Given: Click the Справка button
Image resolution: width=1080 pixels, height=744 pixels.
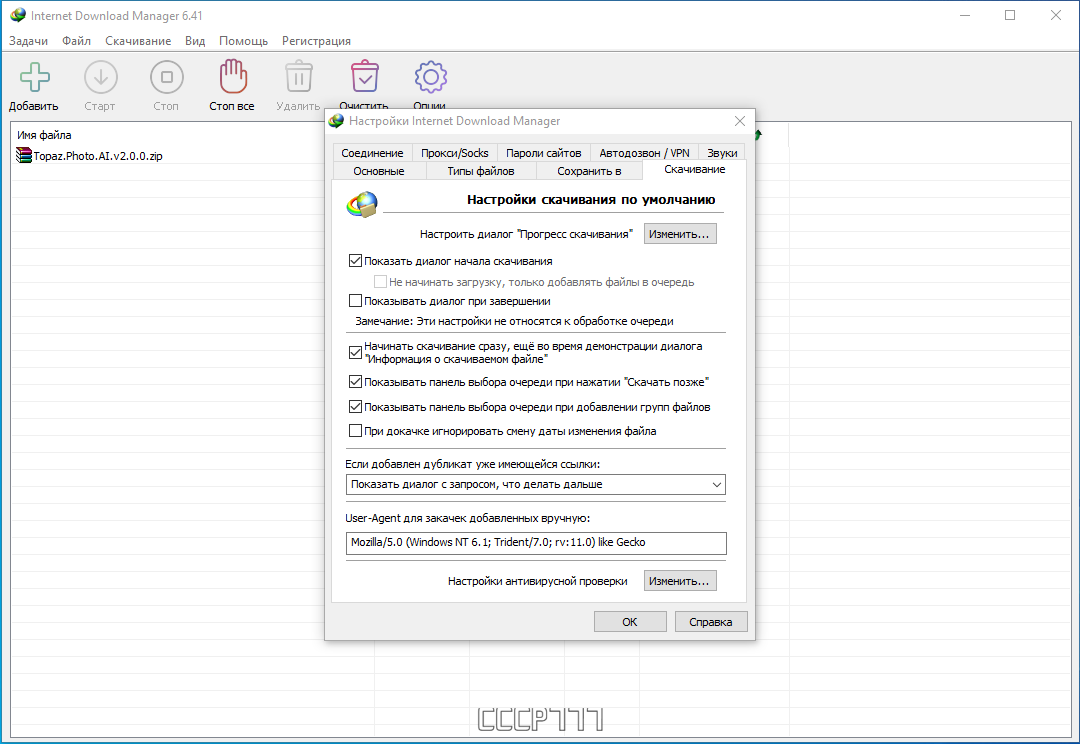Looking at the screenshot, I should click(x=711, y=622).
